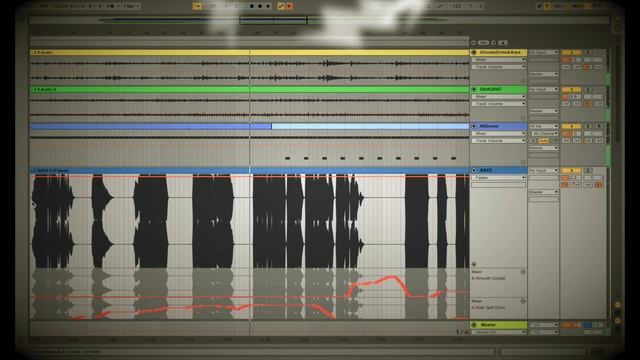640x360 pixels.
Task: Solo the HiDrums track
Action: [588, 126]
